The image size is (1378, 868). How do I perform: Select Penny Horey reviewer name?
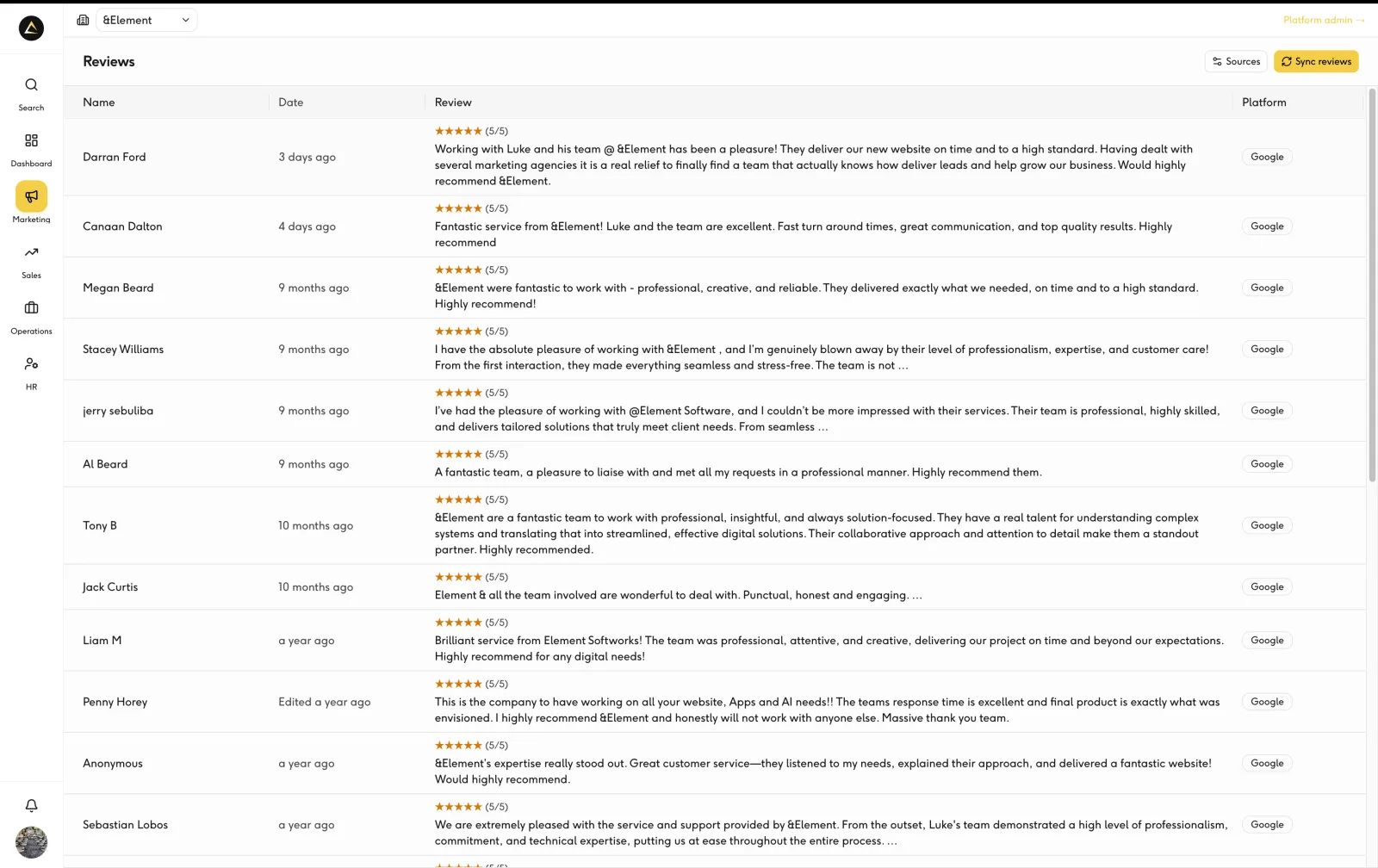115,702
